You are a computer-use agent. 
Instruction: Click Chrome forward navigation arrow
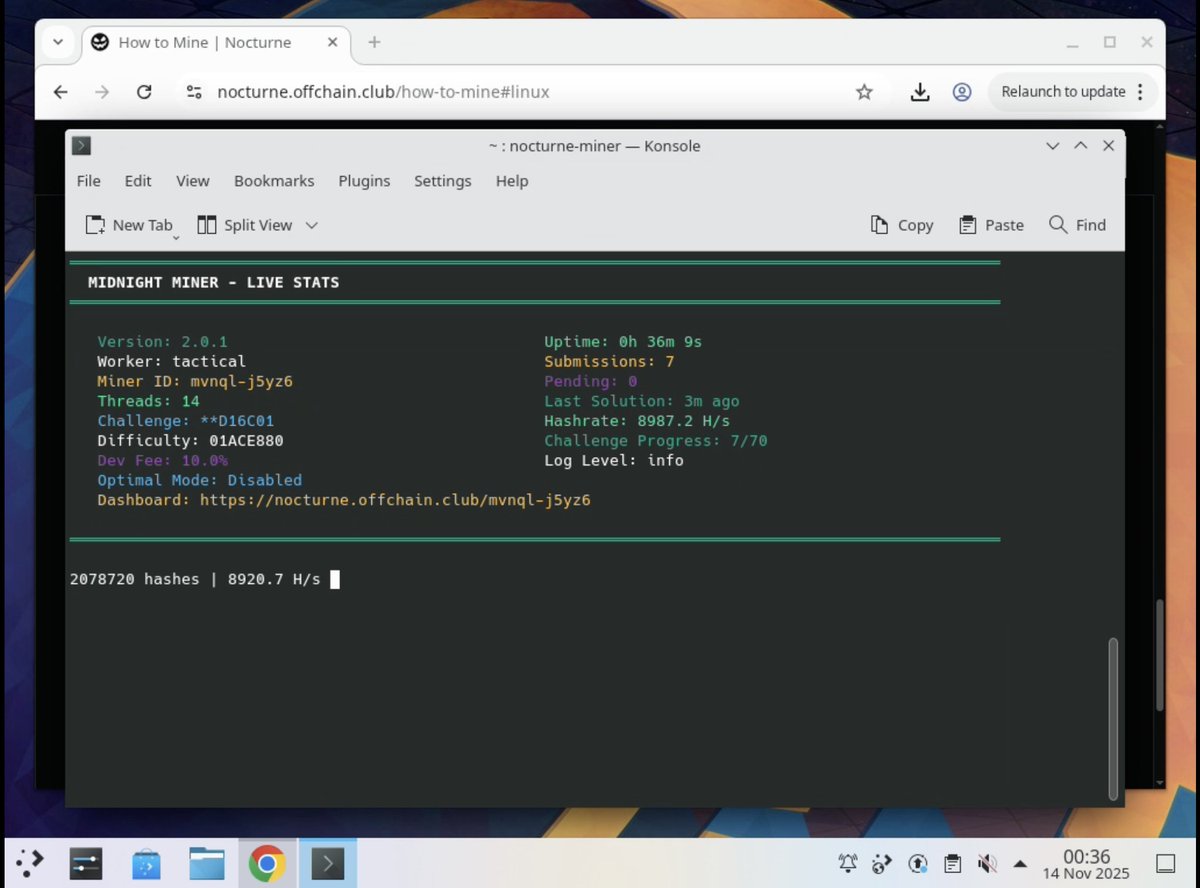point(102,92)
